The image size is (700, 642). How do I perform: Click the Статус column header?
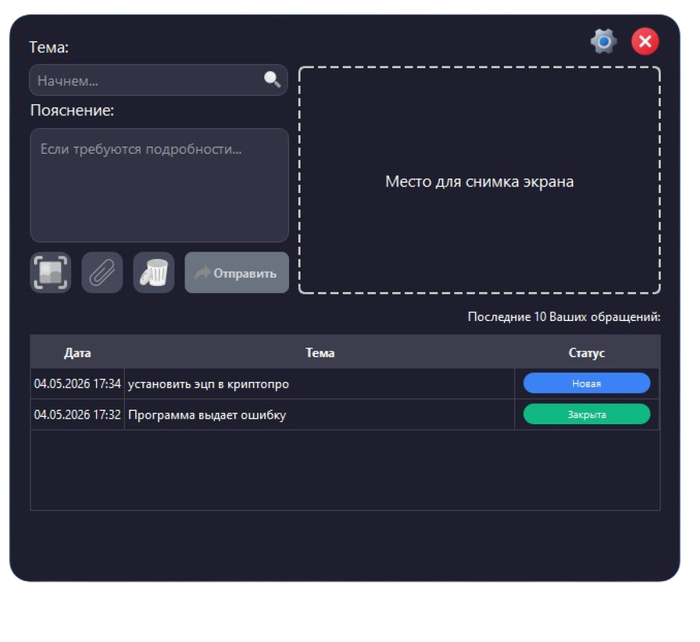(x=587, y=353)
